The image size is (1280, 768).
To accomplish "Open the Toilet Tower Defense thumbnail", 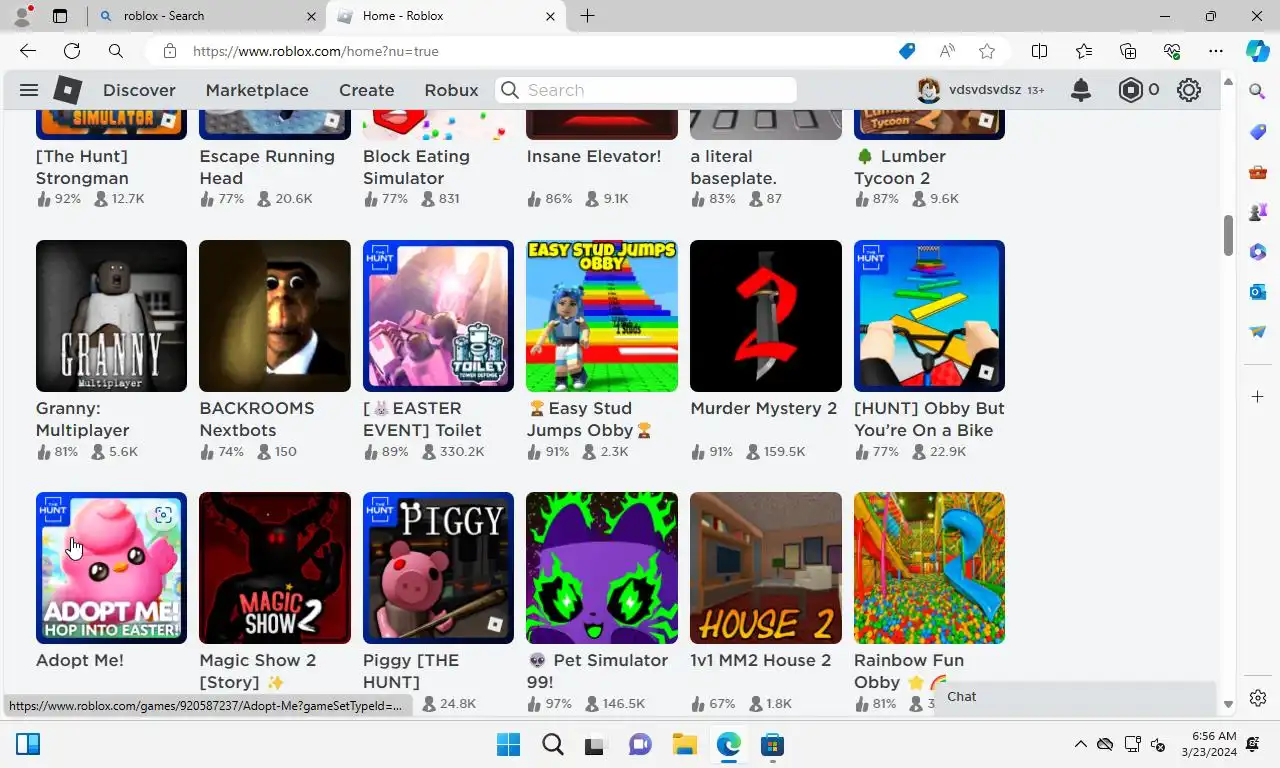I will (438, 316).
